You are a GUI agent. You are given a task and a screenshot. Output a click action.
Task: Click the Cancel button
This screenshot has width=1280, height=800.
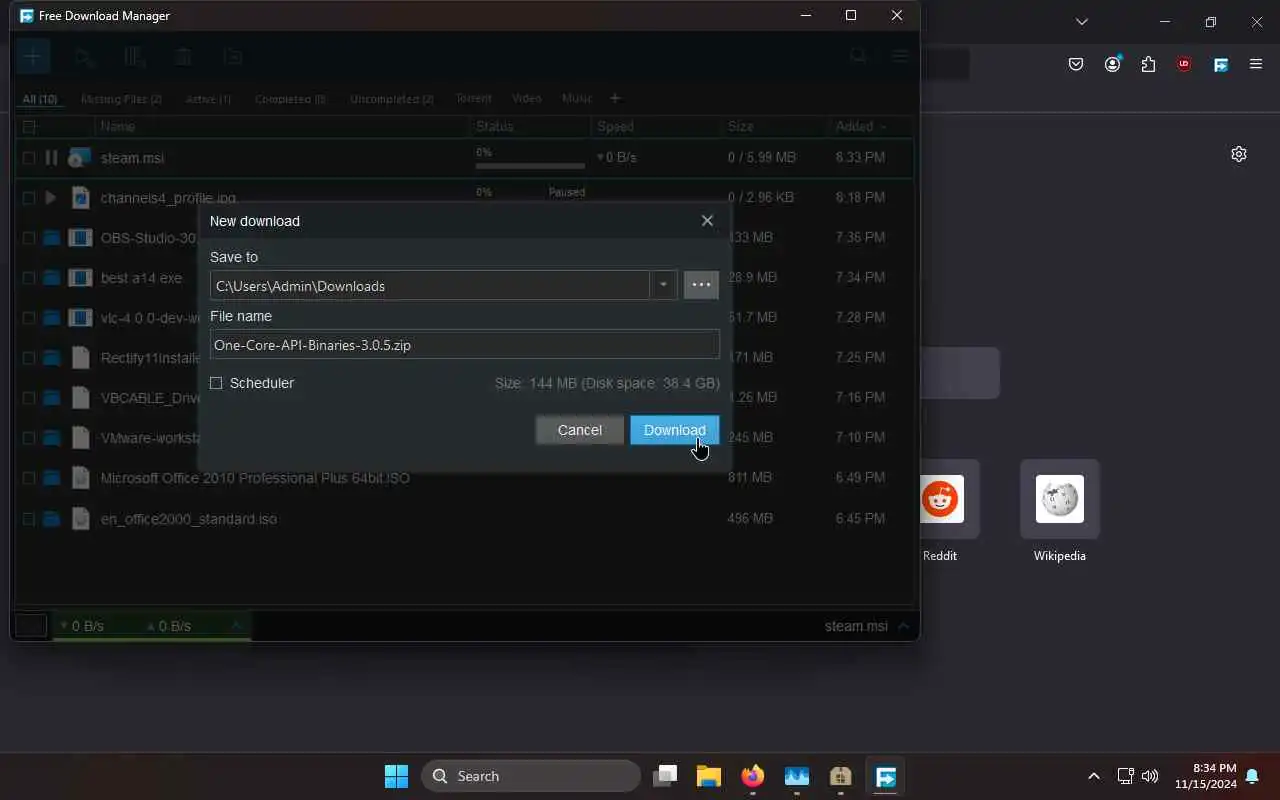[580, 430]
